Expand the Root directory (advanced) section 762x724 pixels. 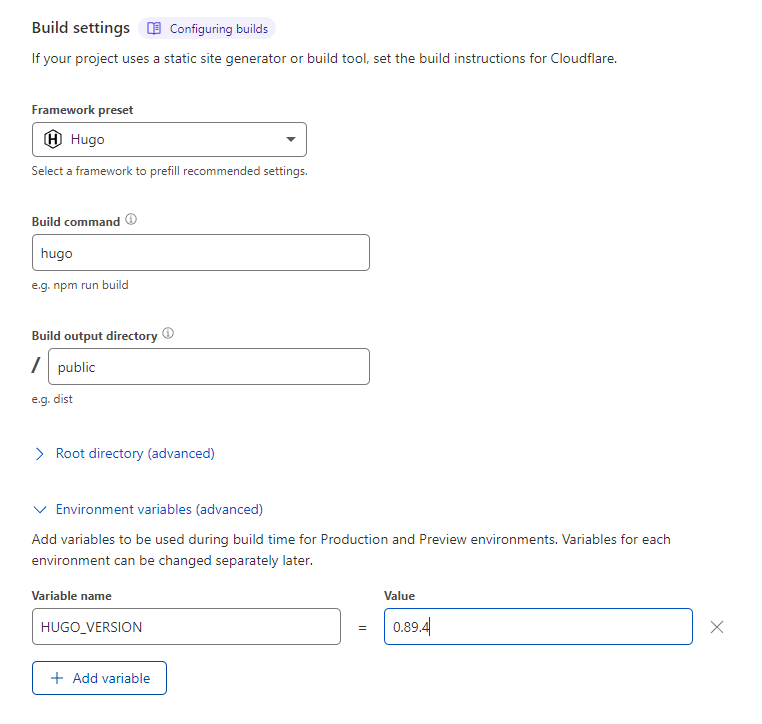[x=135, y=453]
